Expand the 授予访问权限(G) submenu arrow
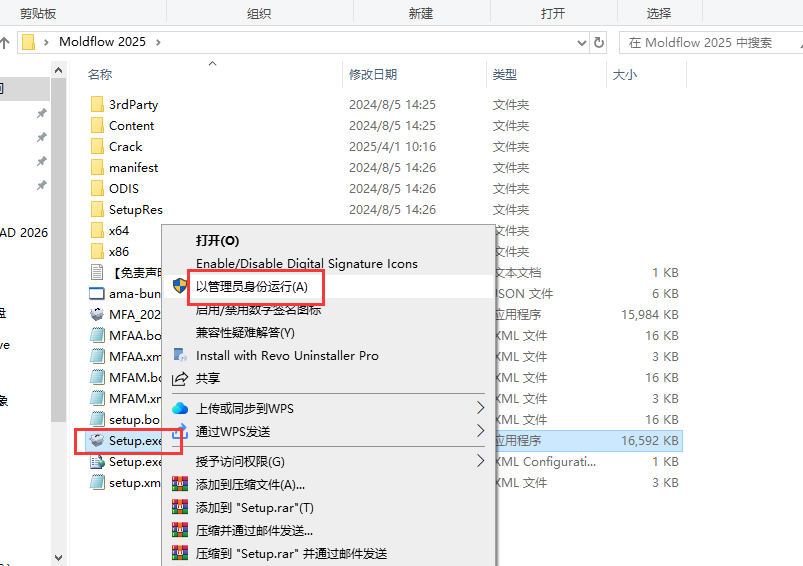Screen dimensions: 803x566 pyautogui.click(x=480, y=461)
